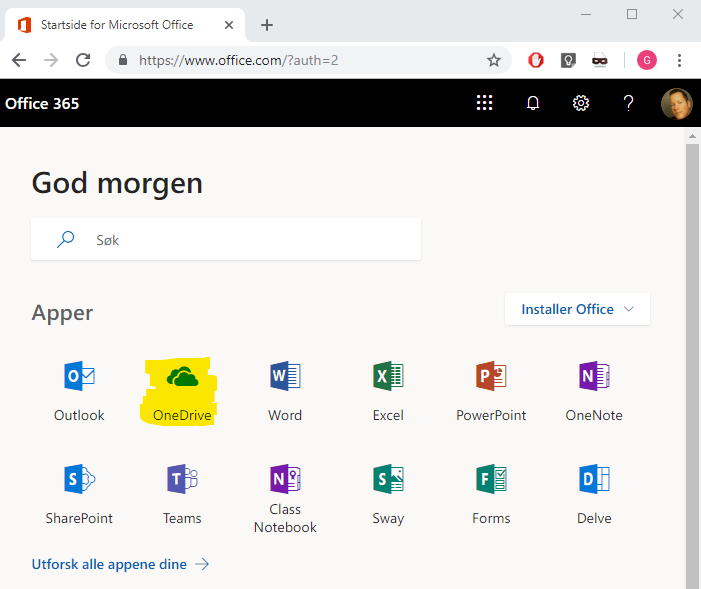Click the masked-face extension icon

600,60
